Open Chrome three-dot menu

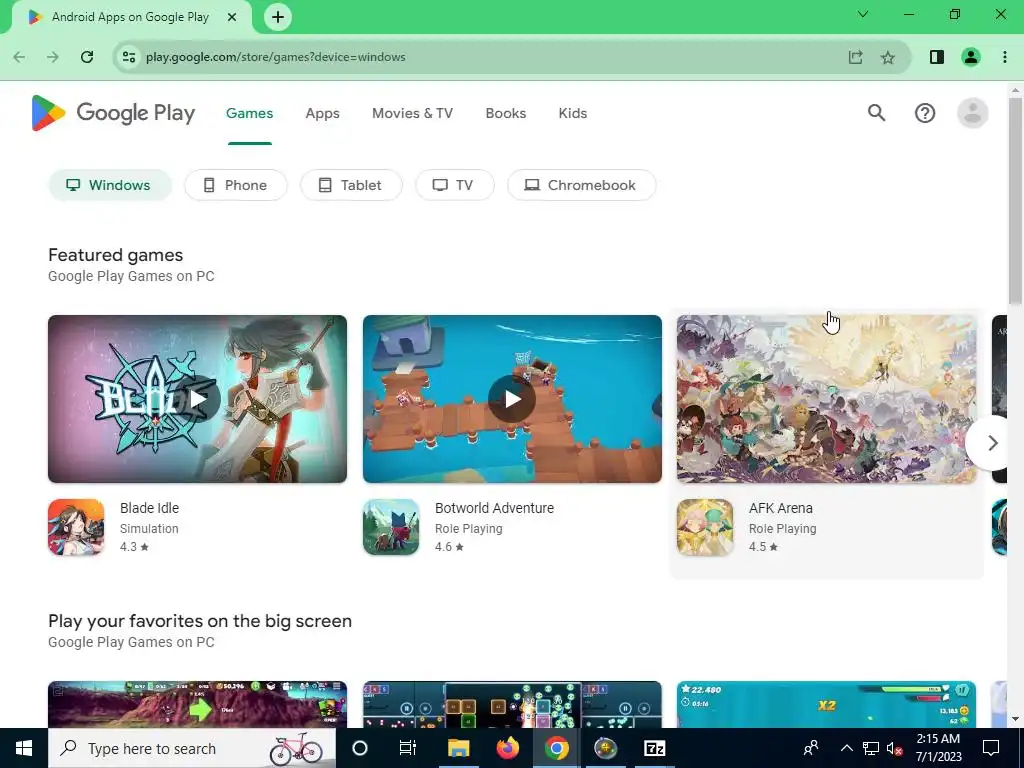(1004, 57)
